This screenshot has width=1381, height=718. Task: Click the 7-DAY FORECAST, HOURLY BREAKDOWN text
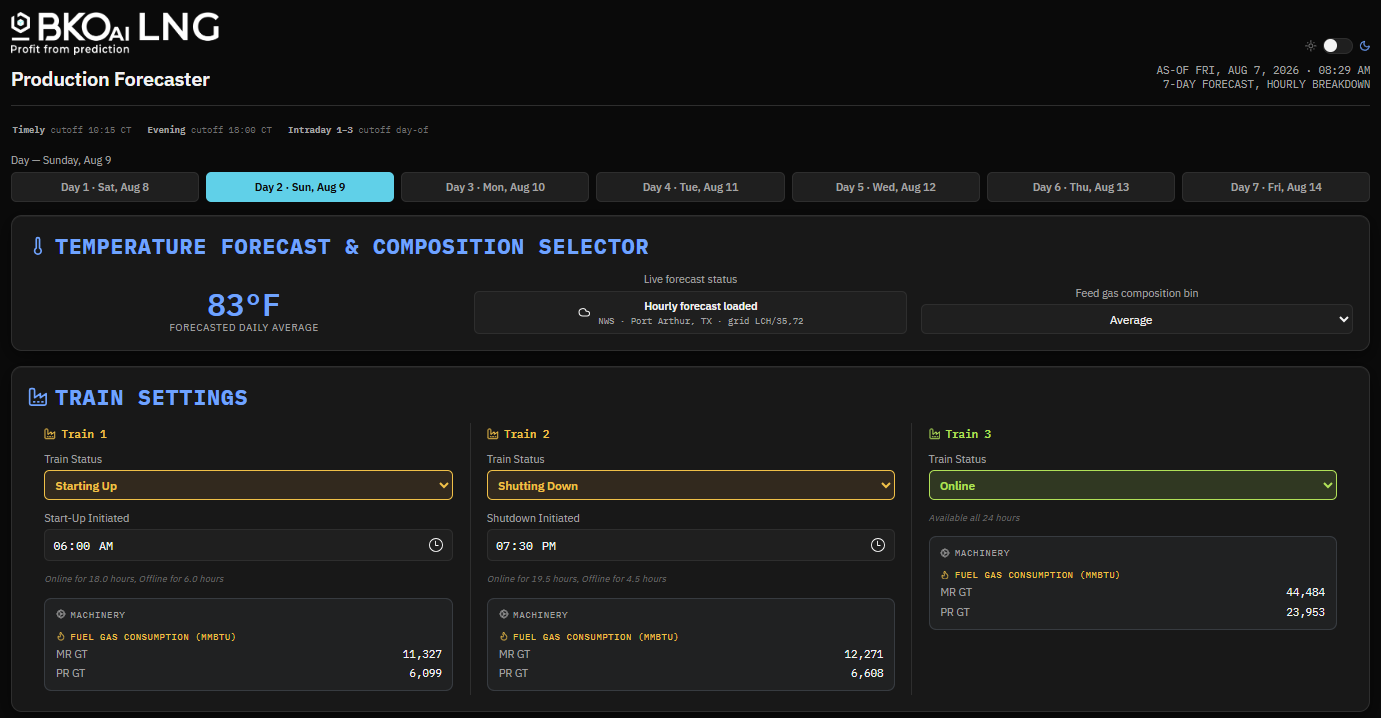click(1267, 85)
